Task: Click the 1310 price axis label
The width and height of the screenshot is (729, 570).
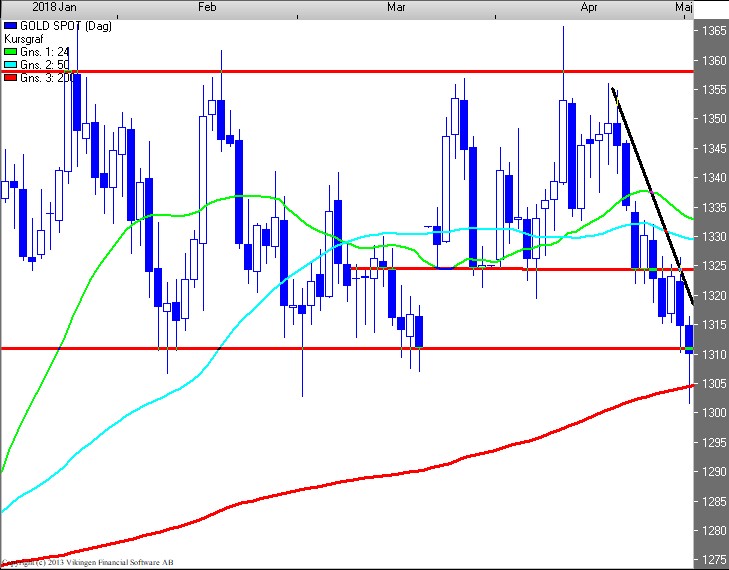Action: tap(714, 354)
